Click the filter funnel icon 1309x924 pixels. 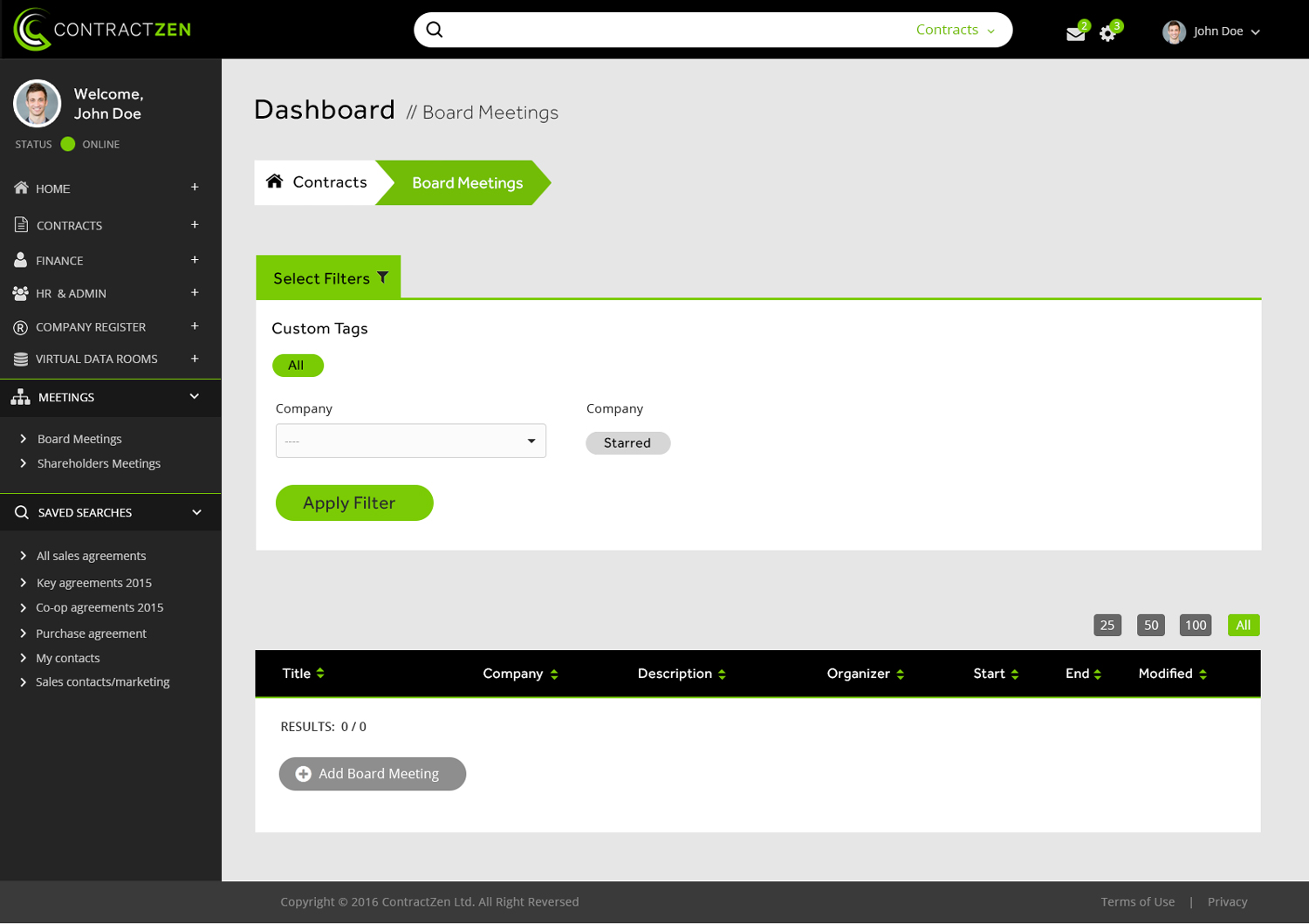click(x=382, y=277)
